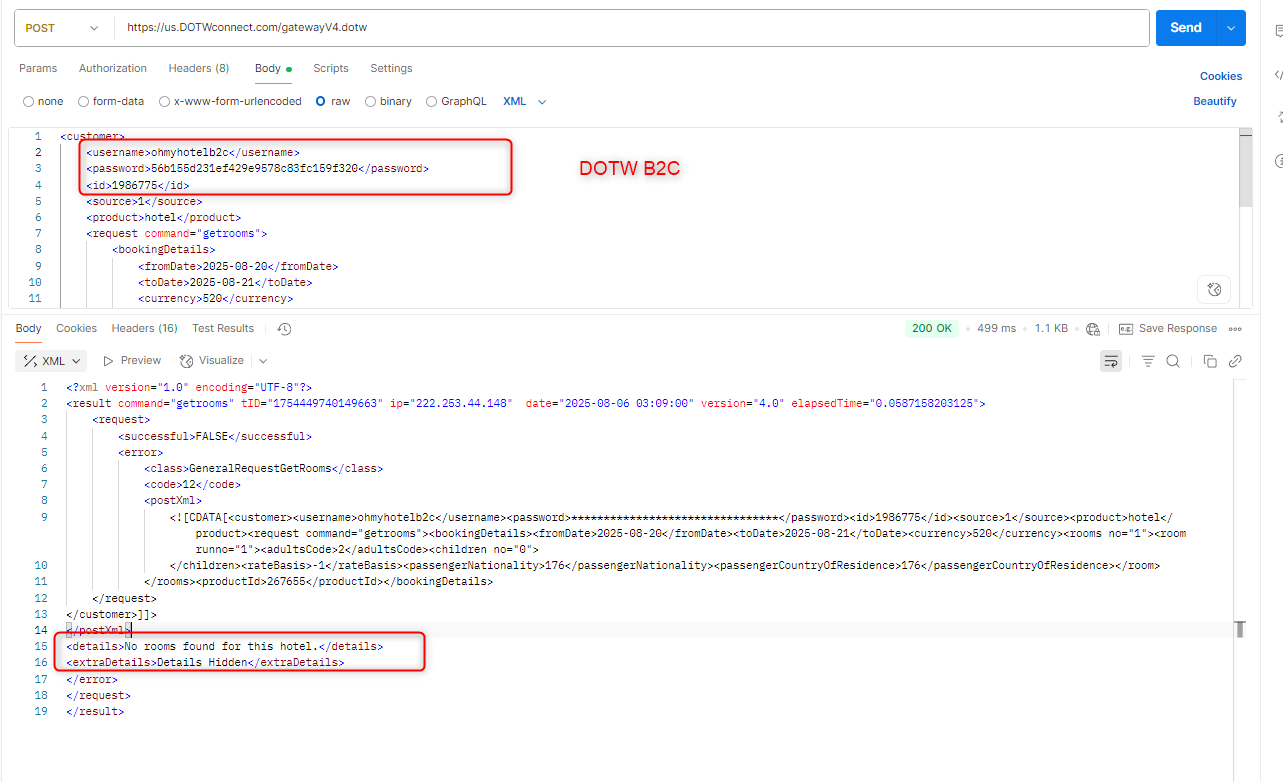Screen dimensions: 1283x782
Task: Copy the response body to clipboard
Action: click(x=1210, y=361)
